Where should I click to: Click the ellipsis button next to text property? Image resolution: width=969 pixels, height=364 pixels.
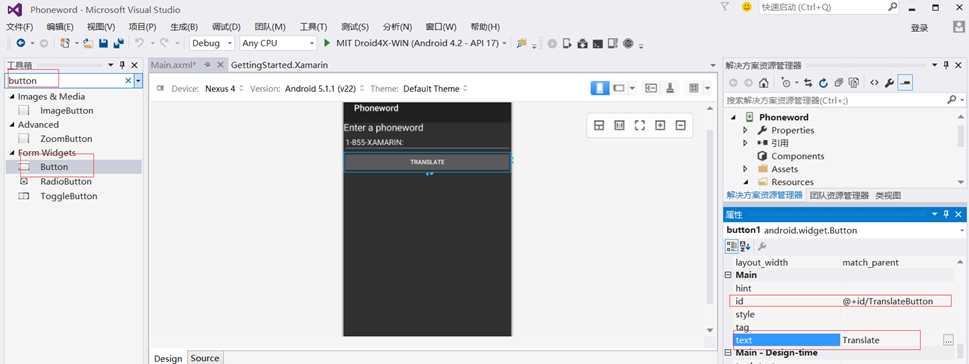coord(948,340)
